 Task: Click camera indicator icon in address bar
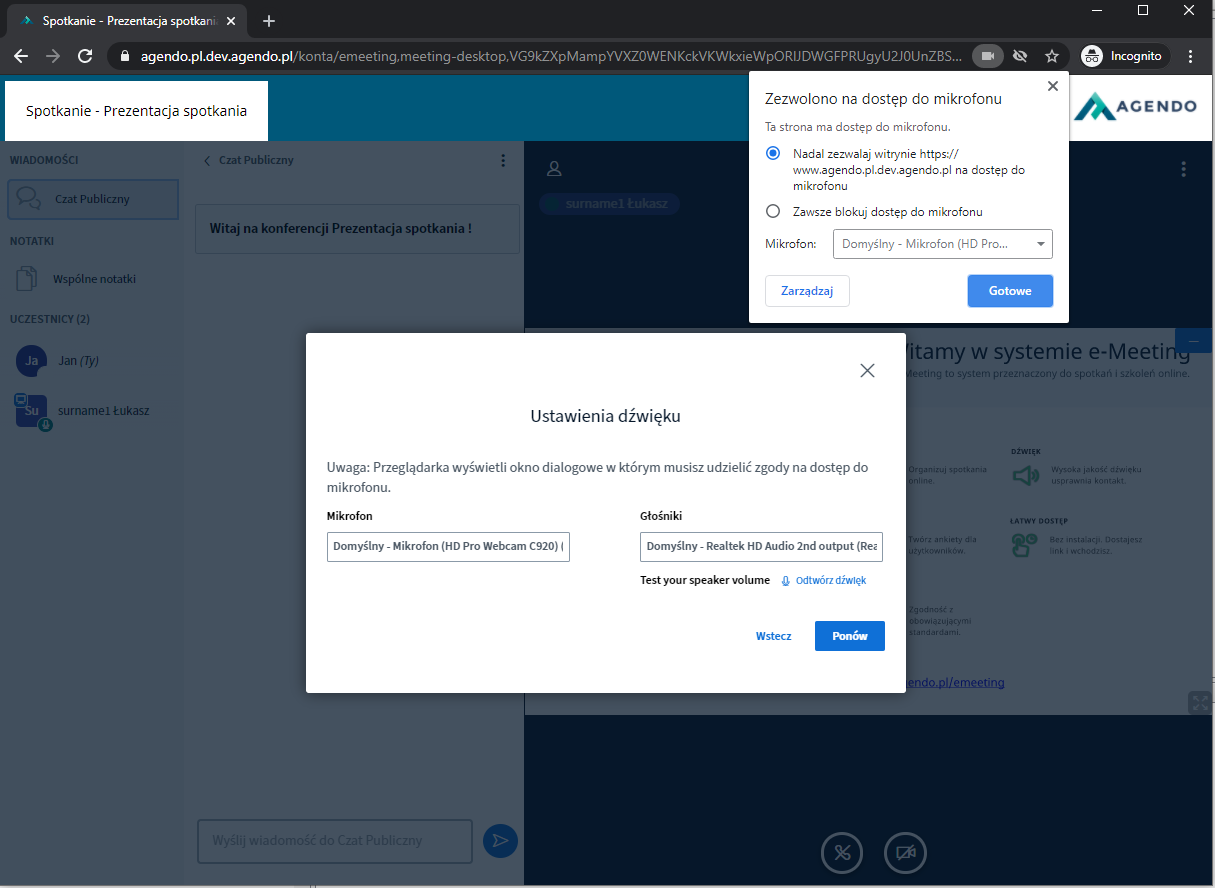click(x=987, y=56)
